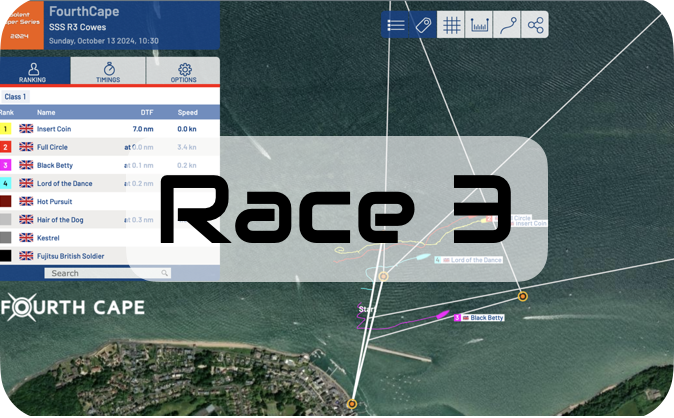The width and height of the screenshot is (674, 418).
Task: Click the Fourth Cape logo
Action: [x=72, y=307]
